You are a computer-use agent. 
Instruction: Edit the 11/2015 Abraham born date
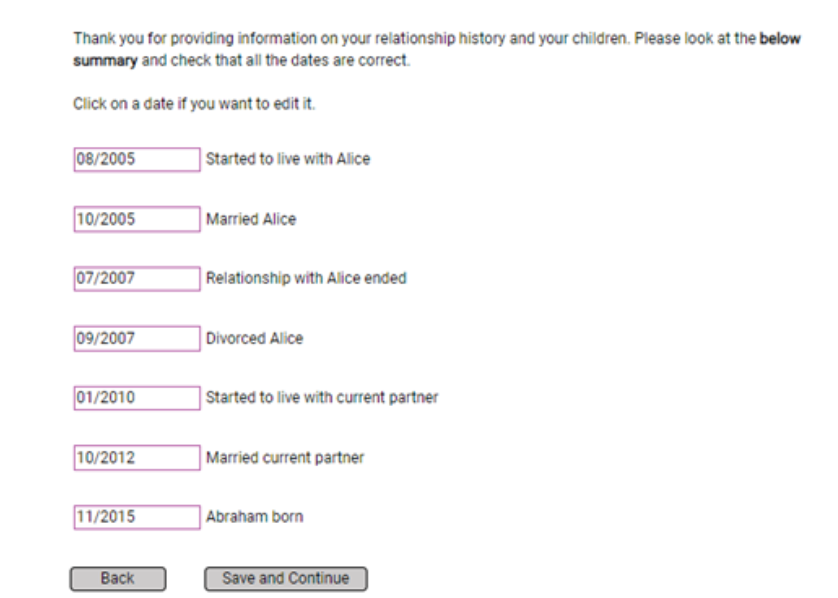tap(137, 517)
